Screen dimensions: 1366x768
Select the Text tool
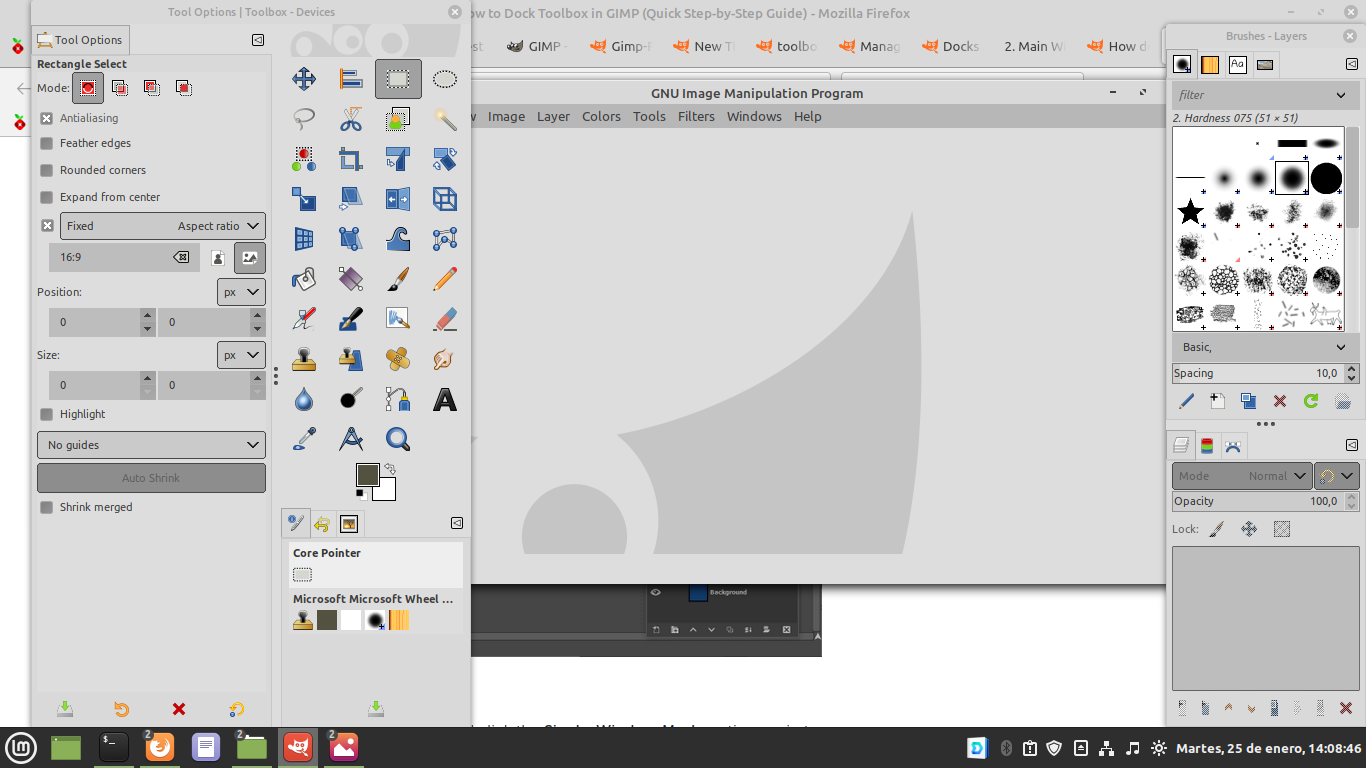coord(445,400)
